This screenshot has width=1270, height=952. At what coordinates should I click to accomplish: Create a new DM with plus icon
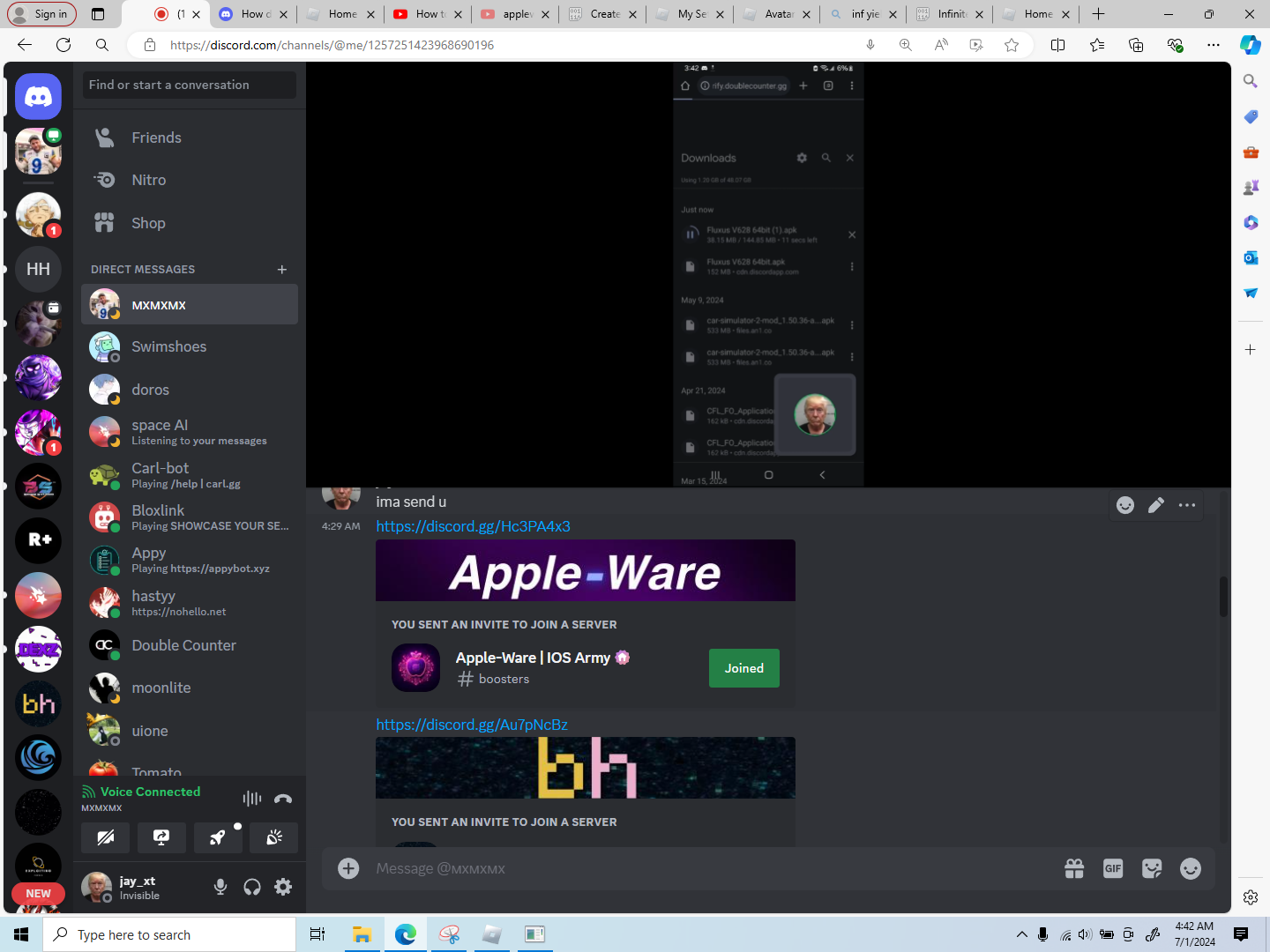point(282,270)
